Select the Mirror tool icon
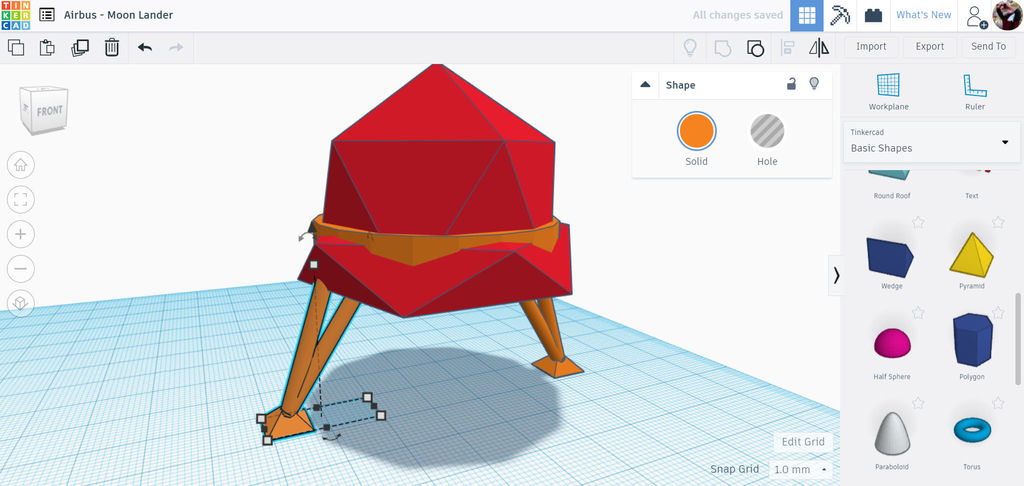The image size is (1024, 486). tap(818, 47)
